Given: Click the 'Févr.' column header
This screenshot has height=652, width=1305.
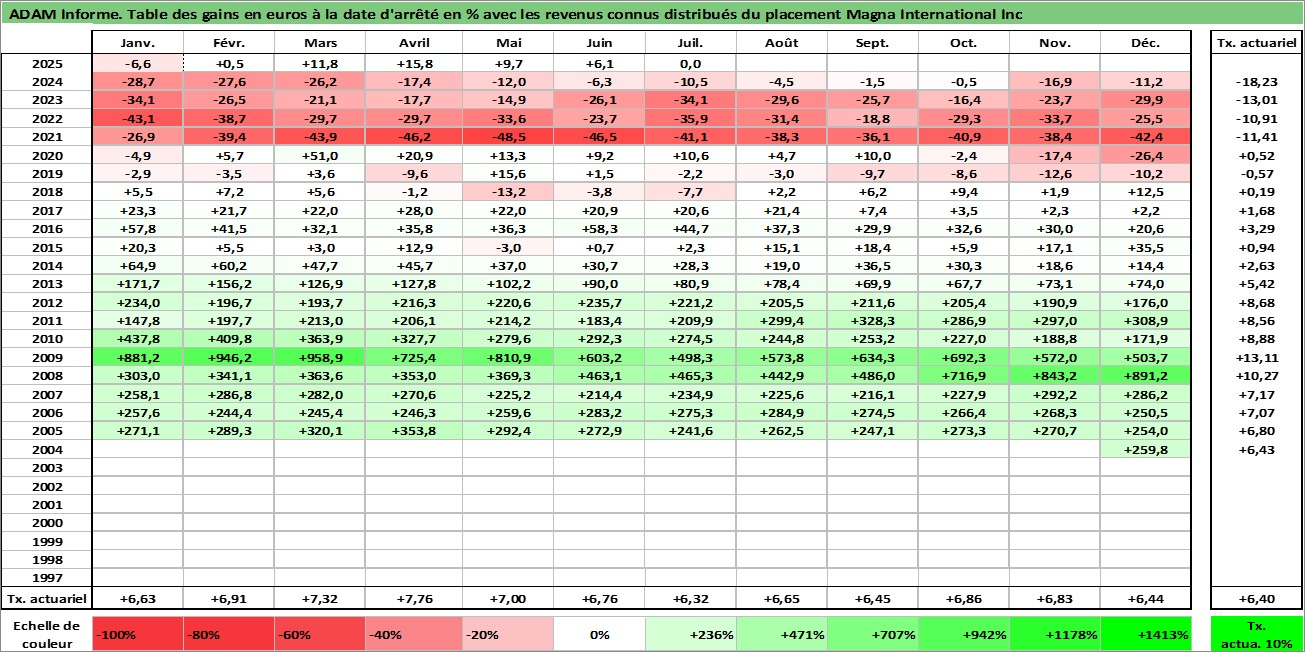Looking at the screenshot, I should click(228, 43).
